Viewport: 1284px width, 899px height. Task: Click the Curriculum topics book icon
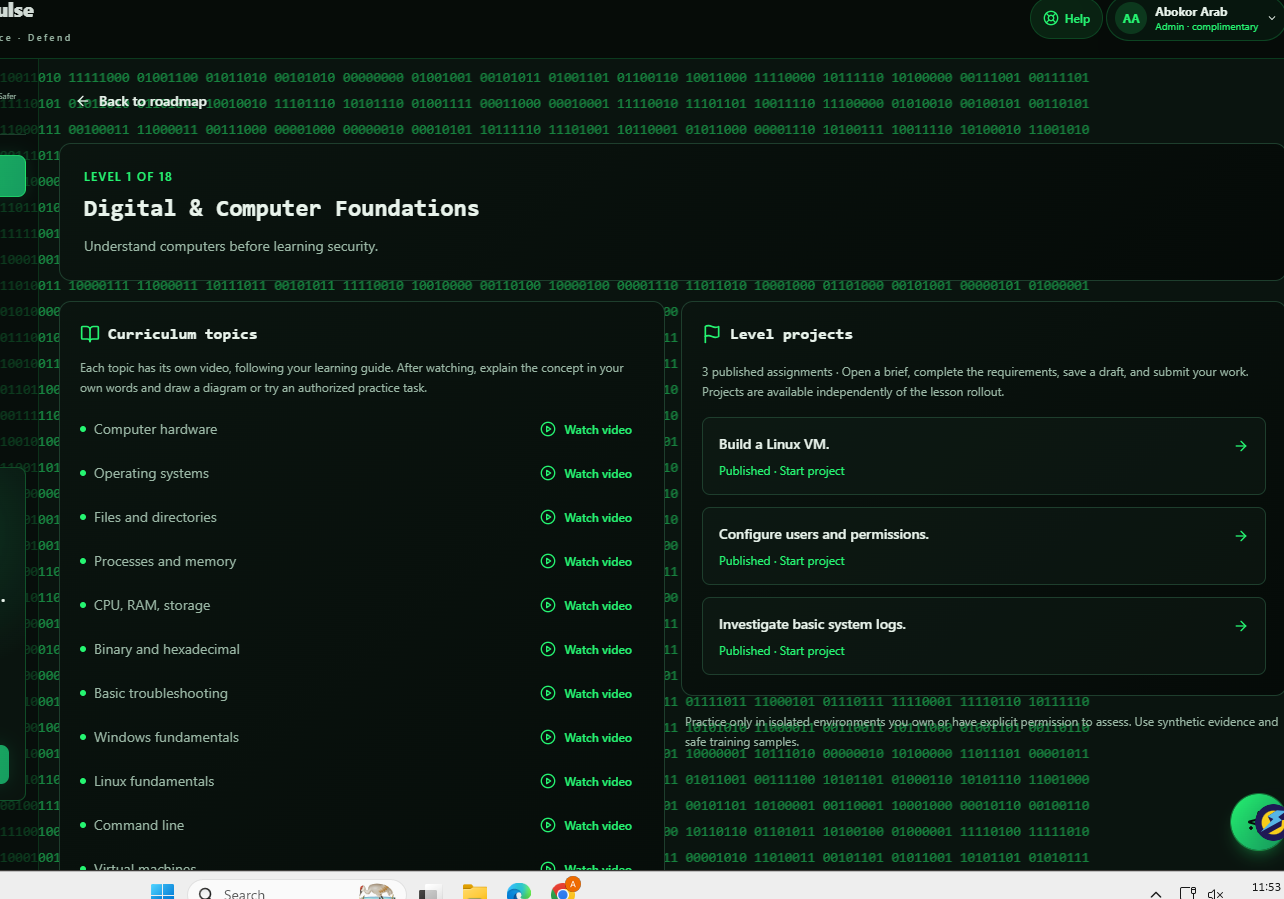90,334
